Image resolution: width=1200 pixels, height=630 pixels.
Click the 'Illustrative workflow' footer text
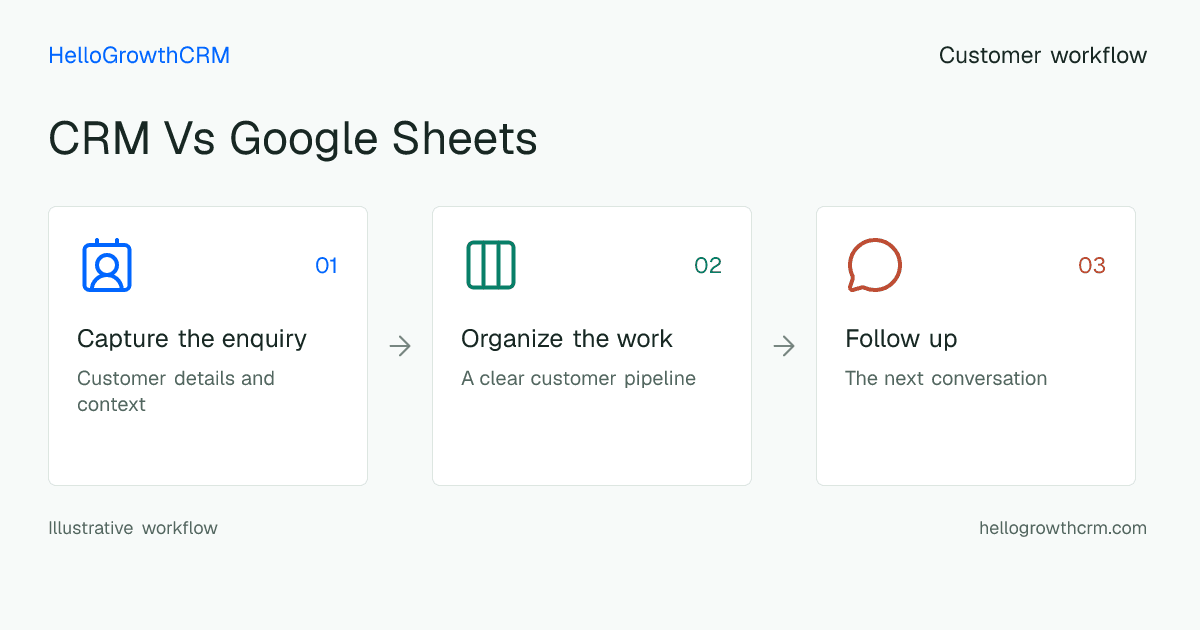[133, 528]
